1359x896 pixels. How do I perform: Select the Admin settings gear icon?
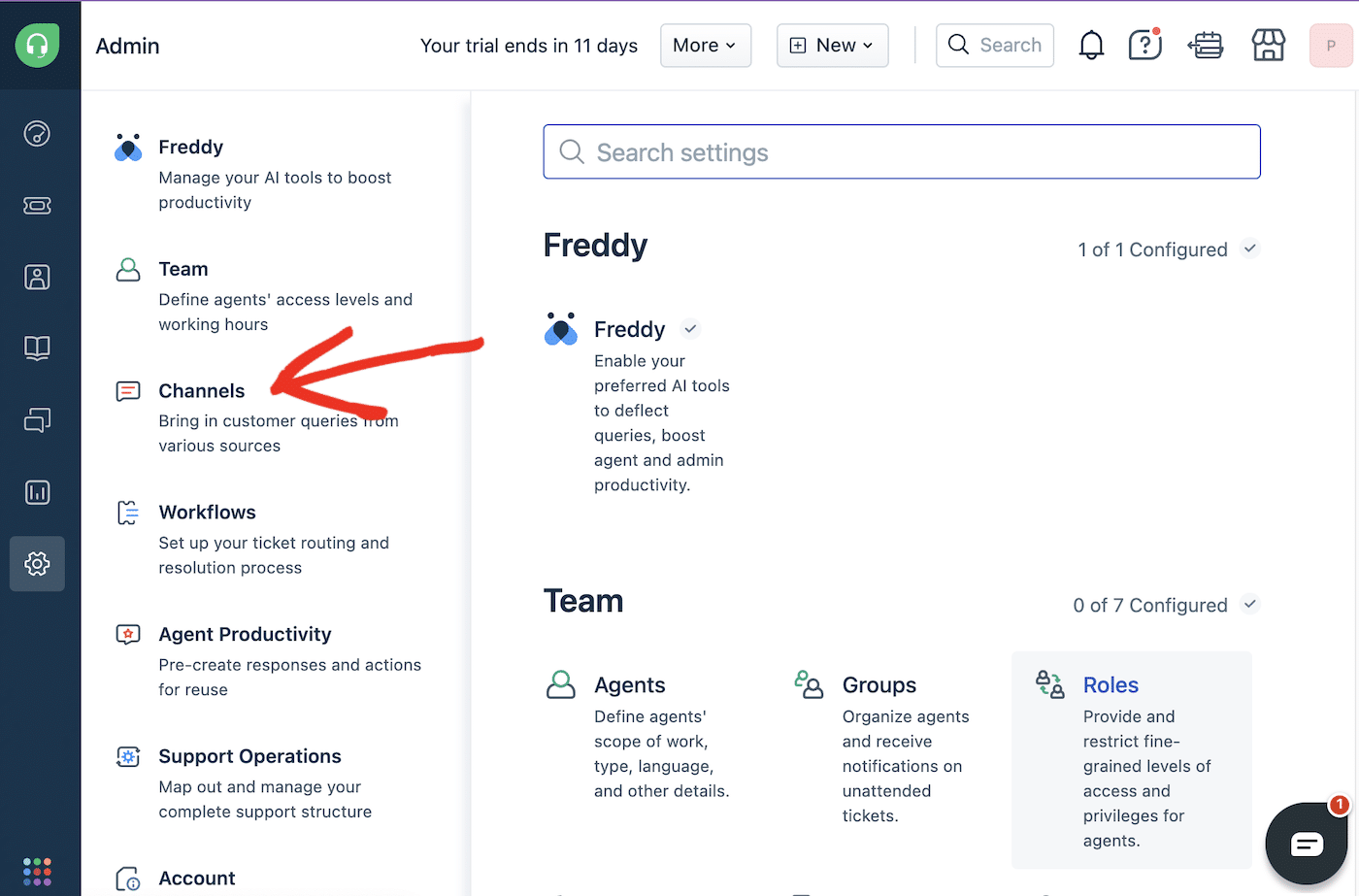[37, 563]
